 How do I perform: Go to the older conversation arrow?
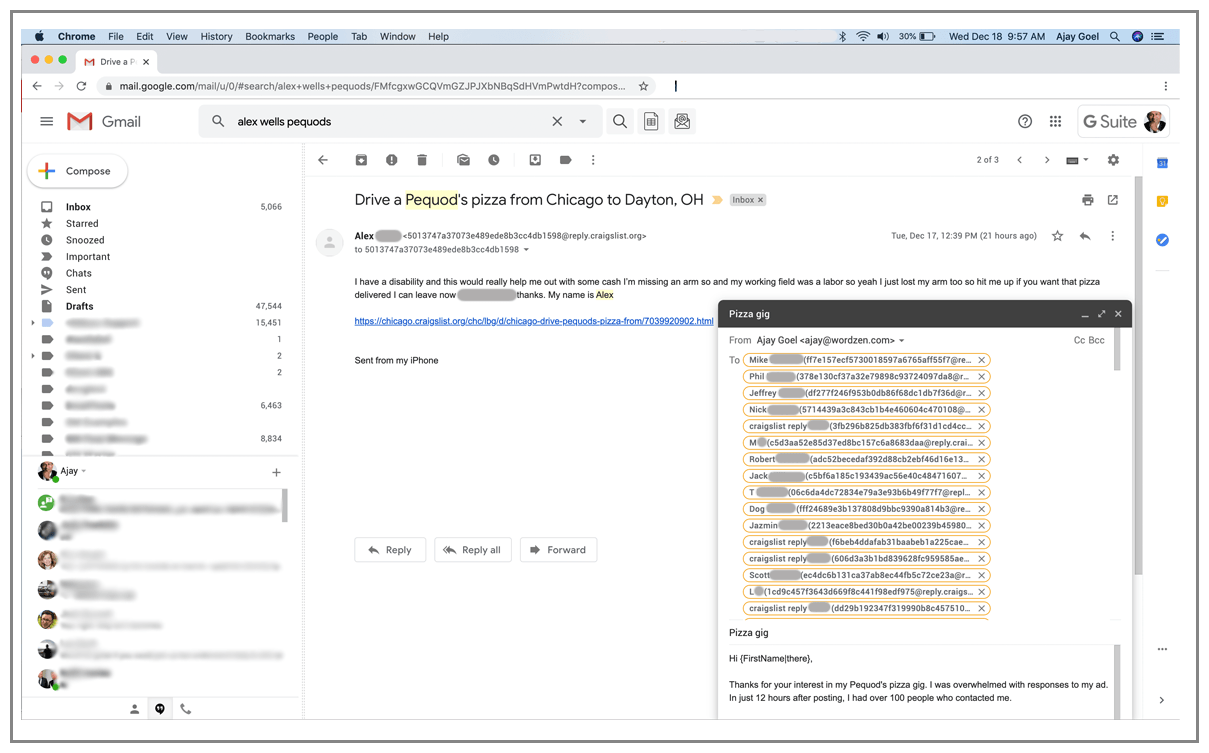pyautogui.click(x=1047, y=160)
